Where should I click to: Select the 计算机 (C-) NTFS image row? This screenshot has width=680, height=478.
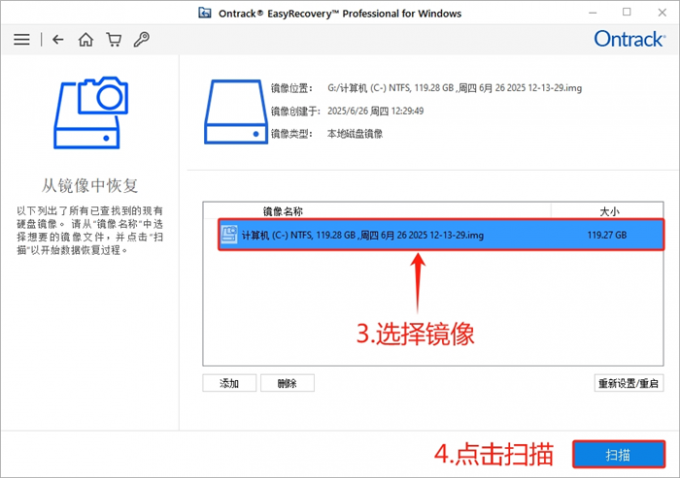pyautogui.click(x=441, y=235)
